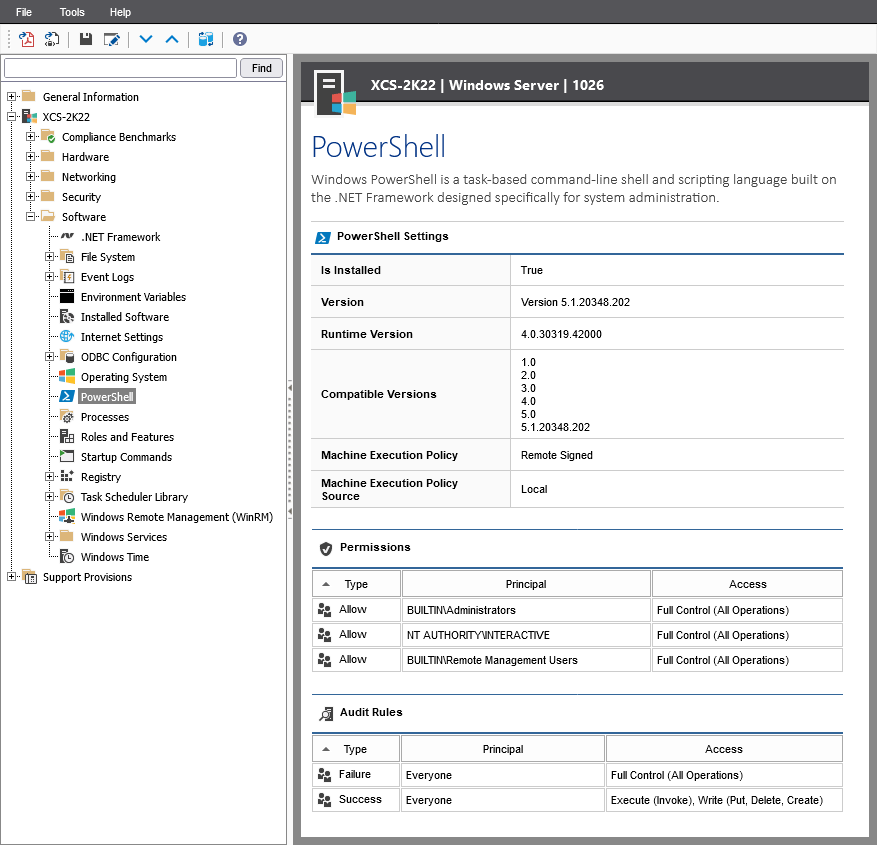Screen dimensions: 877x845
Task: Click the database compare toolbar icon
Action: coord(206,39)
